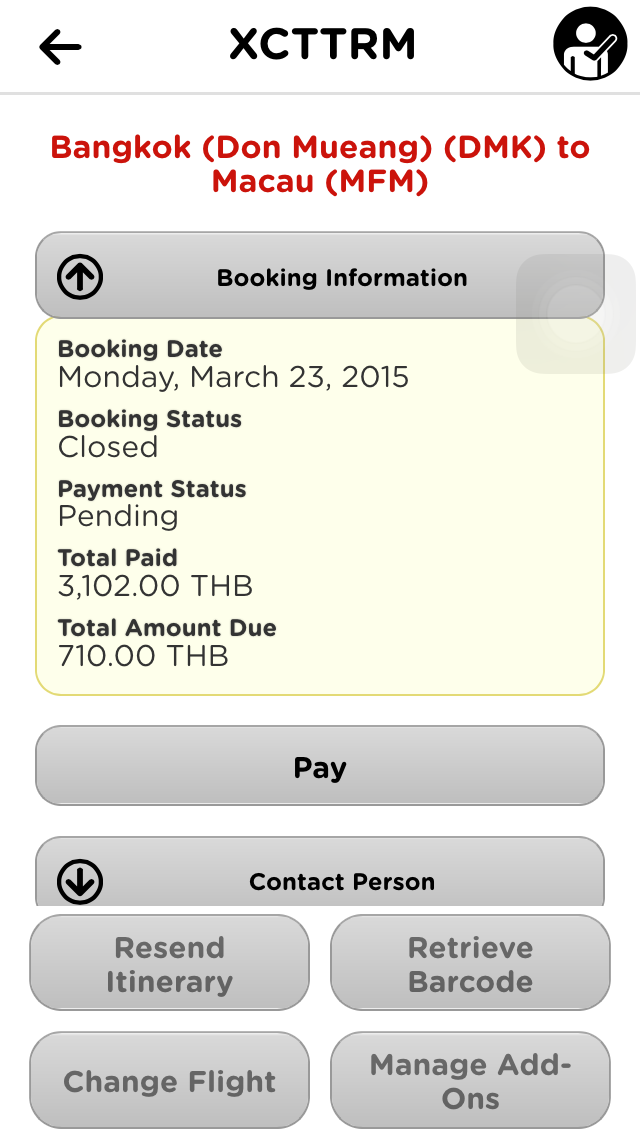Tap Resend Itinerary
640x1136 pixels.
point(169,964)
